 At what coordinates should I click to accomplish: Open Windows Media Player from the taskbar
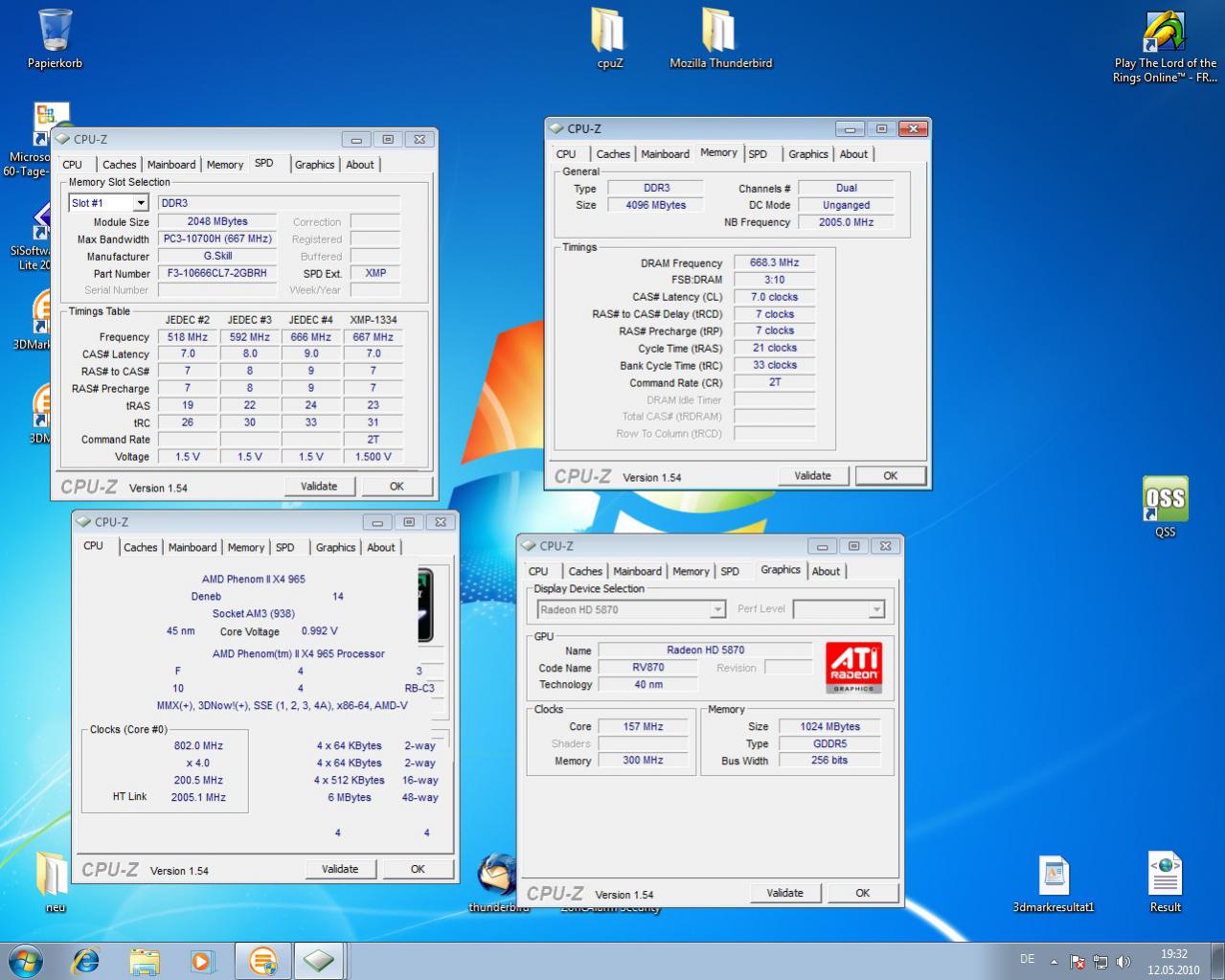pyautogui.click(x=202, y=960)
